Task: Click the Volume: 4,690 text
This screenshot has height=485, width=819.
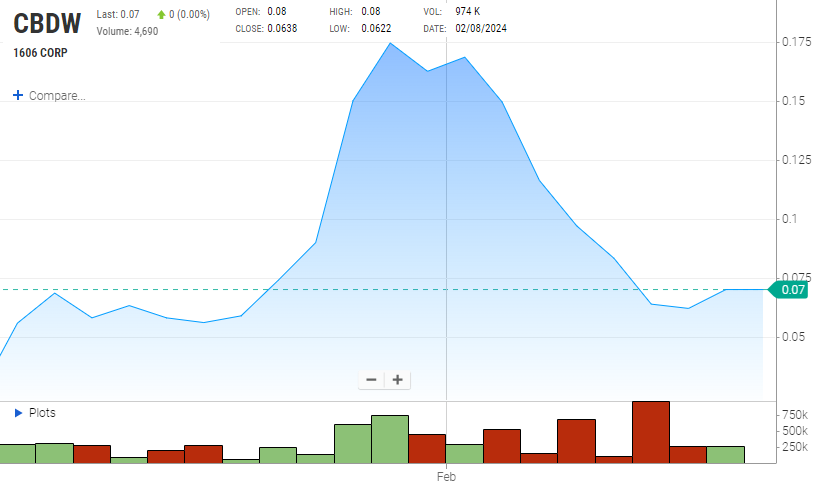Action: [x=127, y=31]
